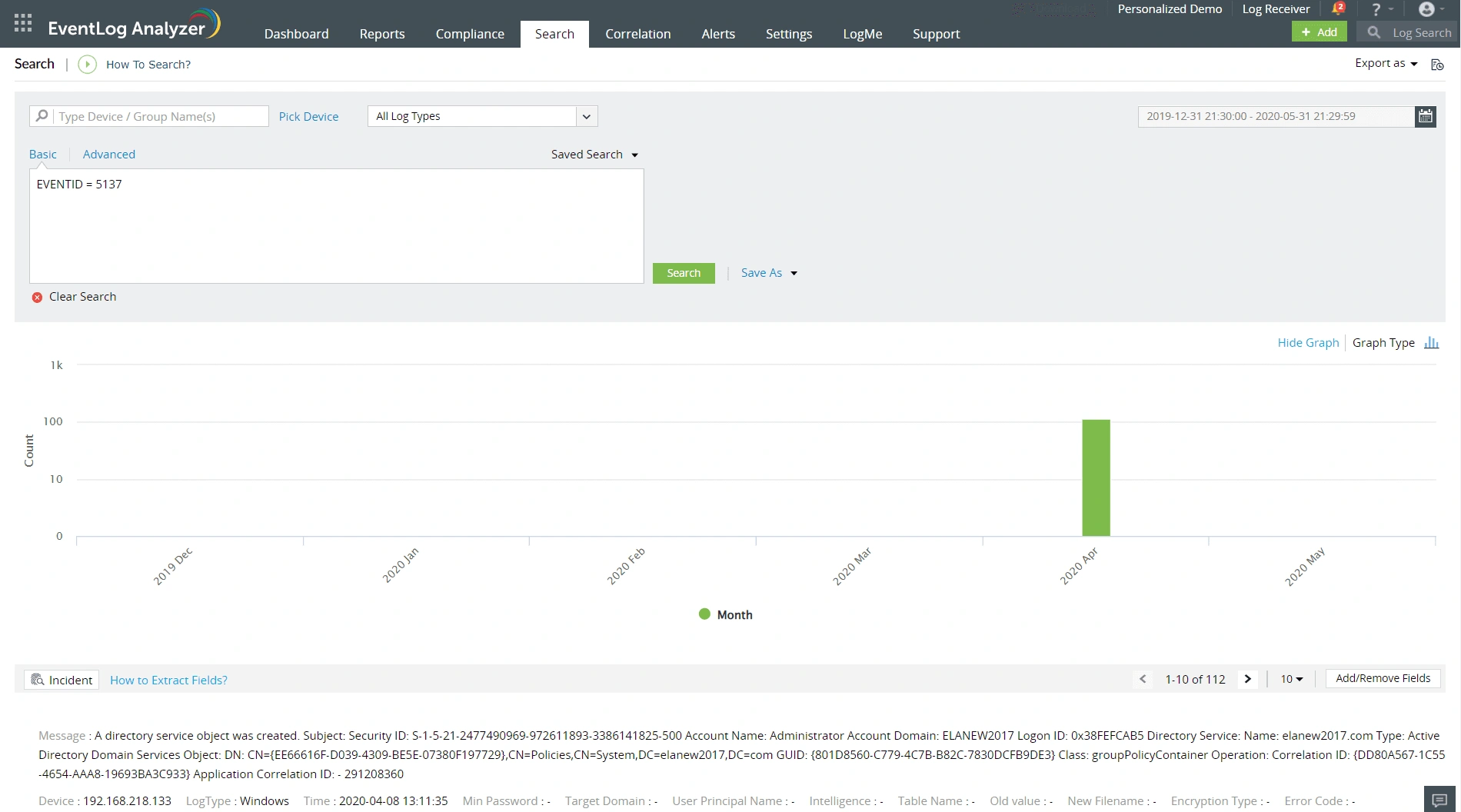Screen dimensions: 1461x812
Task: Click the EventLog Analyzer logo
Action: pos(134,25)
